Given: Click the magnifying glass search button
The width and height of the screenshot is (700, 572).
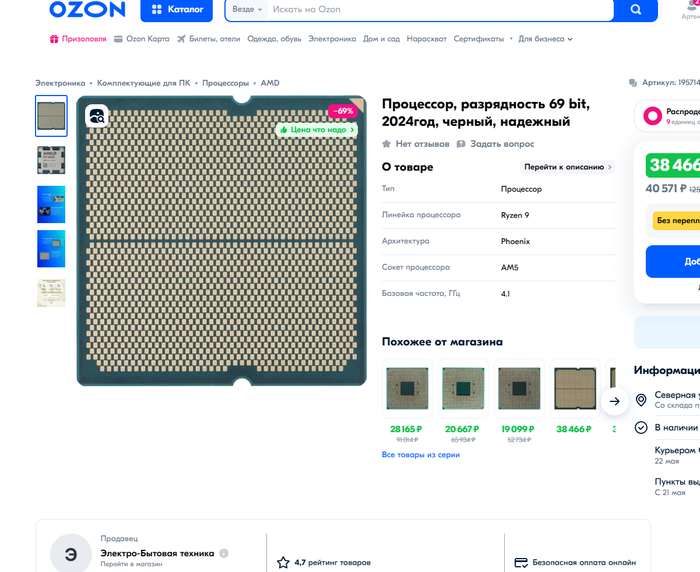Looking at the screenshot, I should (636, 10).
